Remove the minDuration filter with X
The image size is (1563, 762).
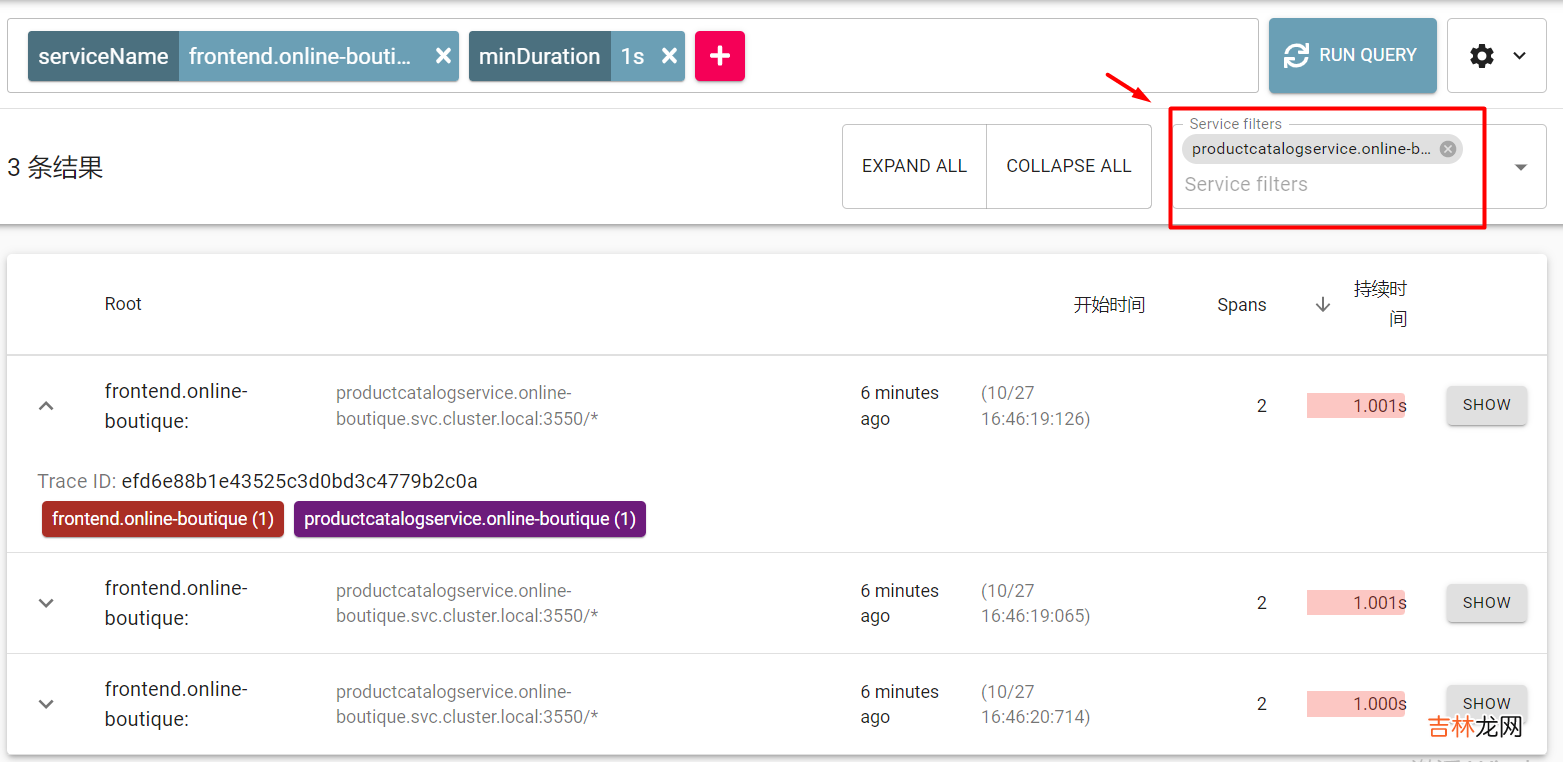[669, 56]
